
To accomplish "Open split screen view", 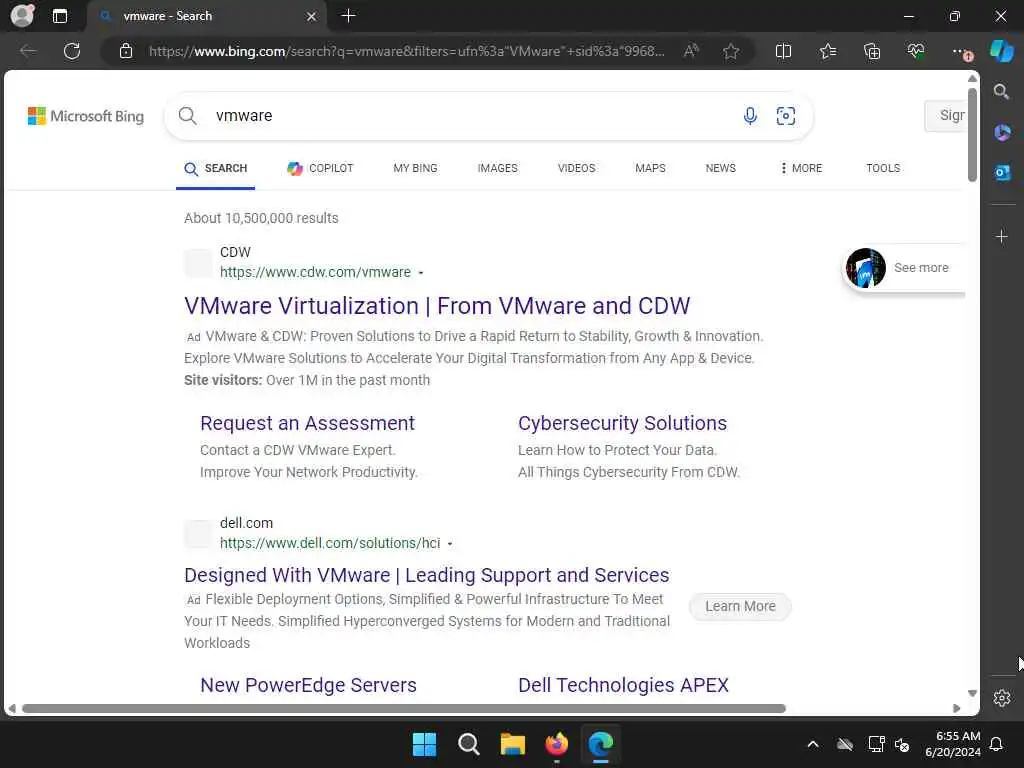I will pyautogui.click(x=783, y=51).
